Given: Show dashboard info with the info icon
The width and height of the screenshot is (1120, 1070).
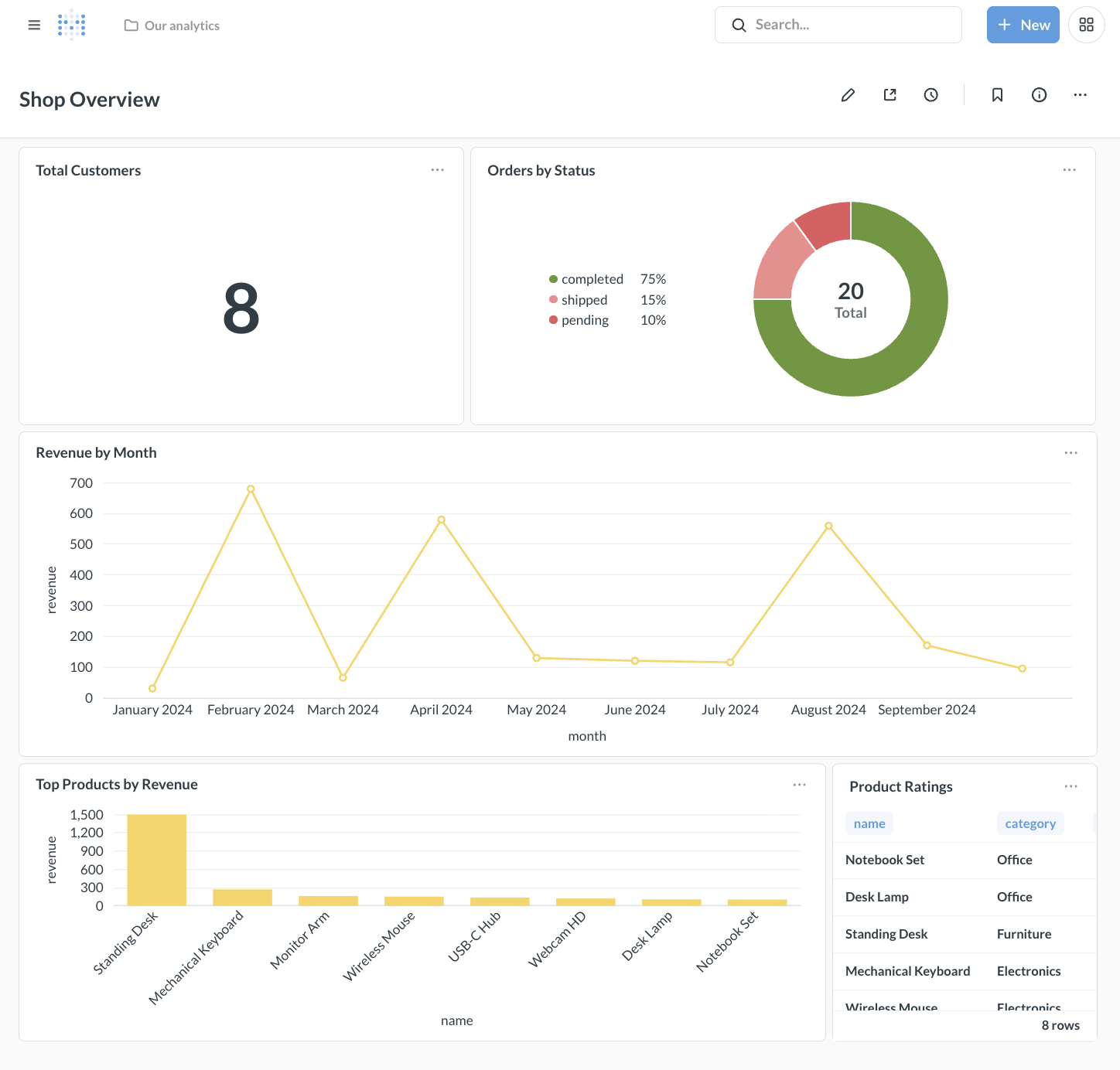Looking at the screenshot, I should click(1038, 94).
